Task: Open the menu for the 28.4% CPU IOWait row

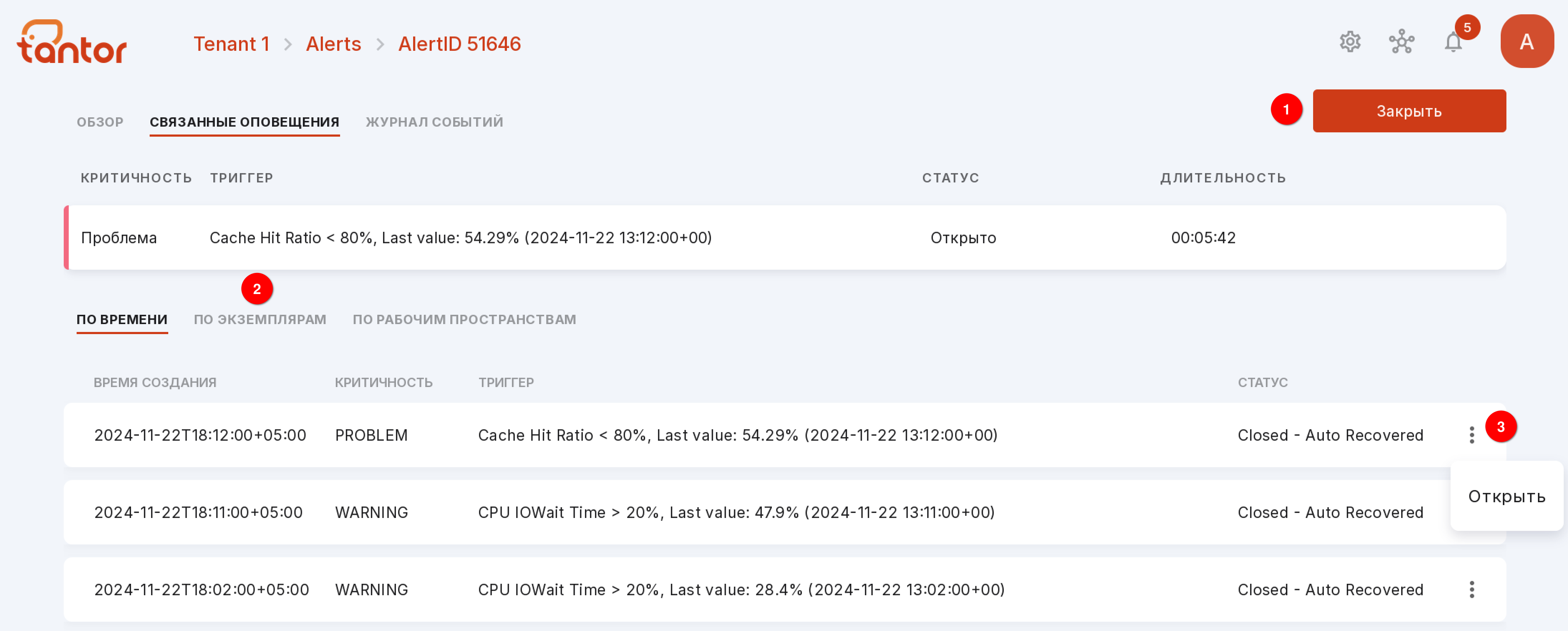Action: coord(1471,590)
